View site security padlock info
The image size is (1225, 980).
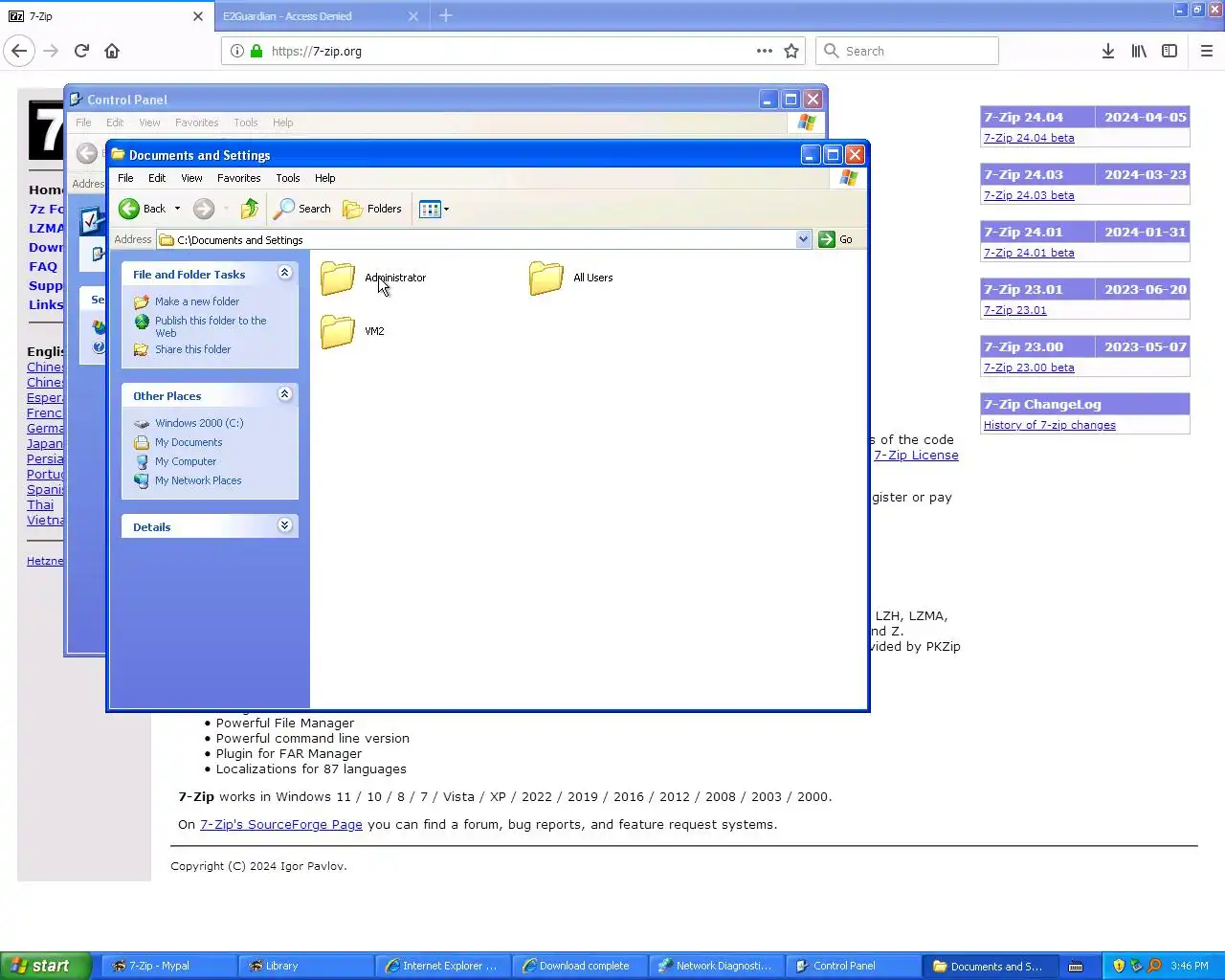coord(256,51)
